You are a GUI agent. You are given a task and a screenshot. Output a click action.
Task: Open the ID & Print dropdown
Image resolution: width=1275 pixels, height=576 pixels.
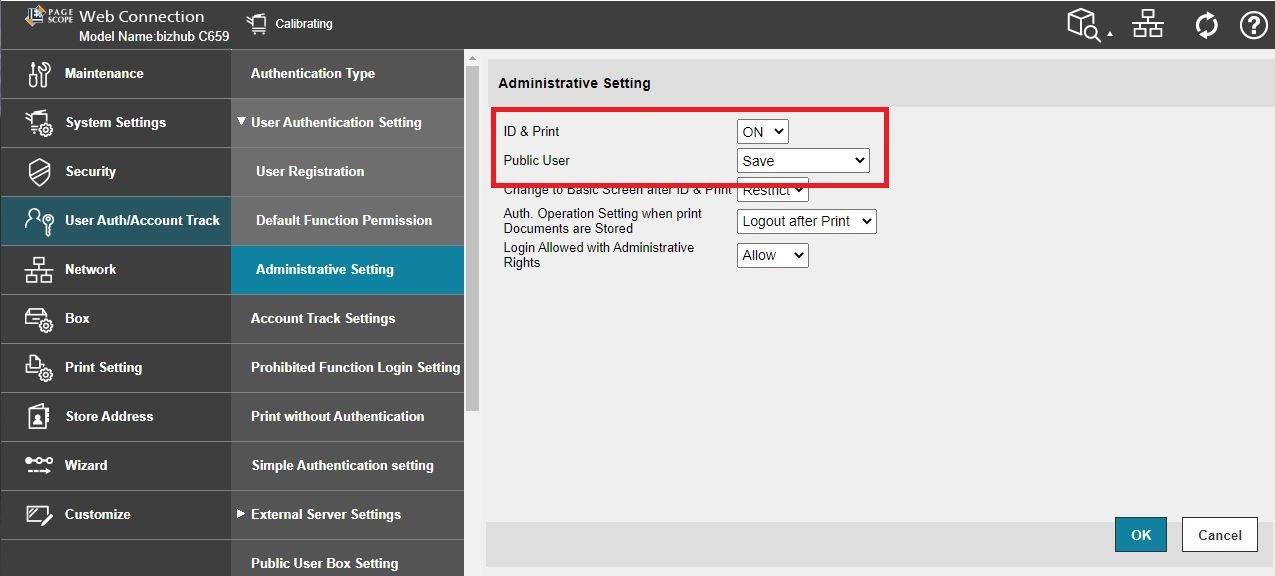tap(762, 131)
